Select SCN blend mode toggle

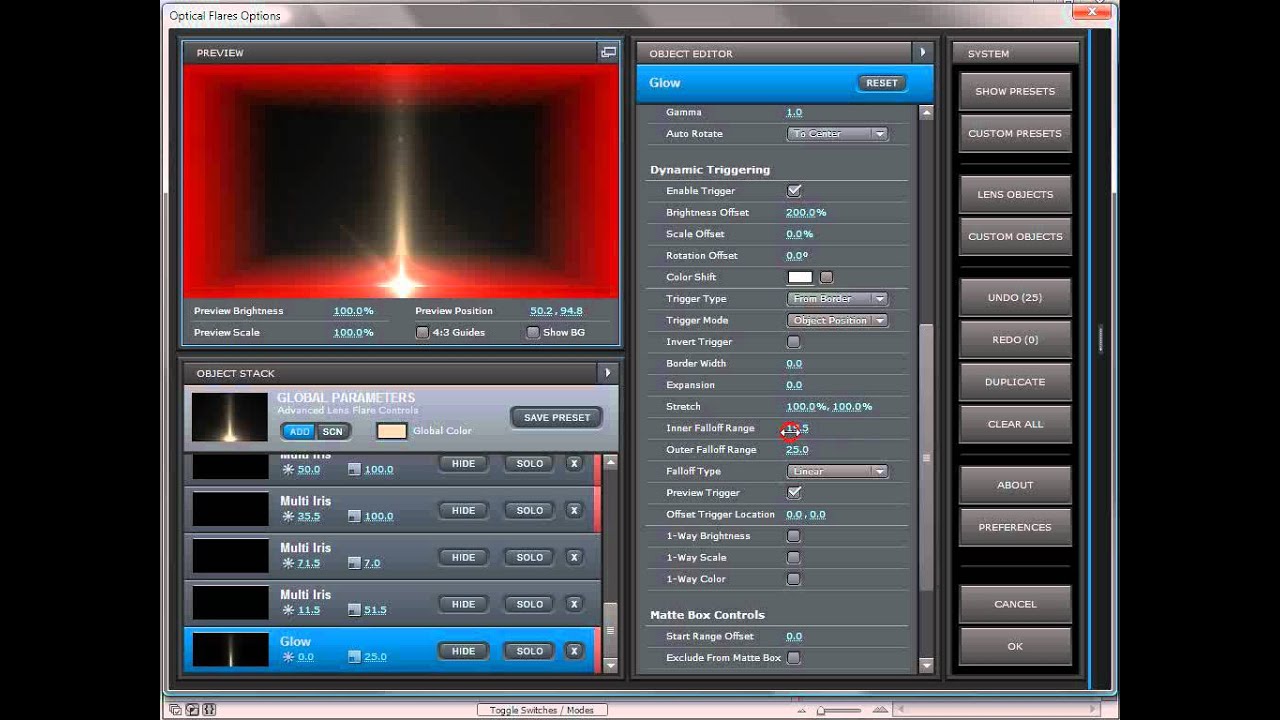pos(333,432)
